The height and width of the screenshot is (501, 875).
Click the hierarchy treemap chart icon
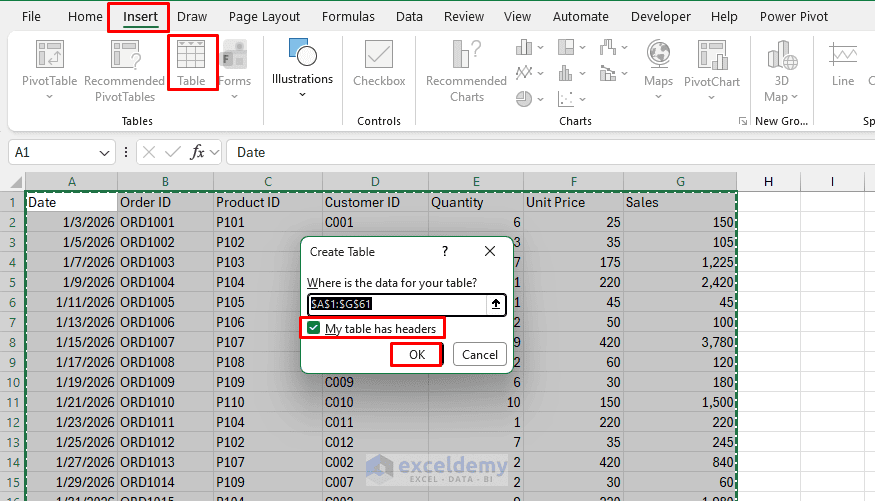point(566,47)
